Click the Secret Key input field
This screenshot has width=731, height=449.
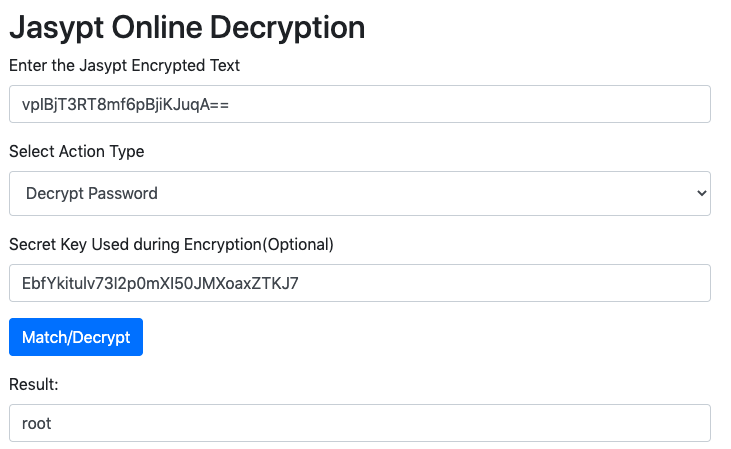(x=359, y=283)
